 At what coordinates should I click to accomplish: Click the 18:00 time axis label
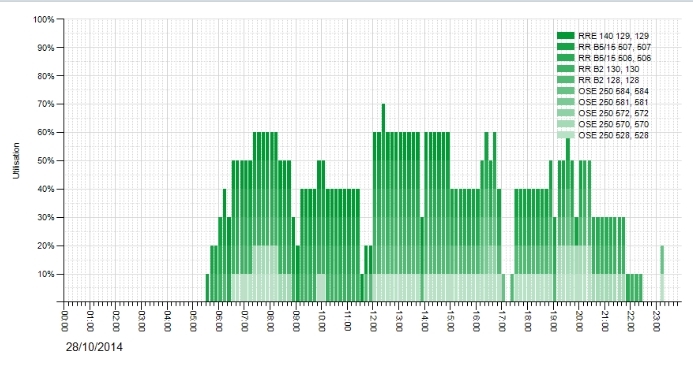(527, 320)
